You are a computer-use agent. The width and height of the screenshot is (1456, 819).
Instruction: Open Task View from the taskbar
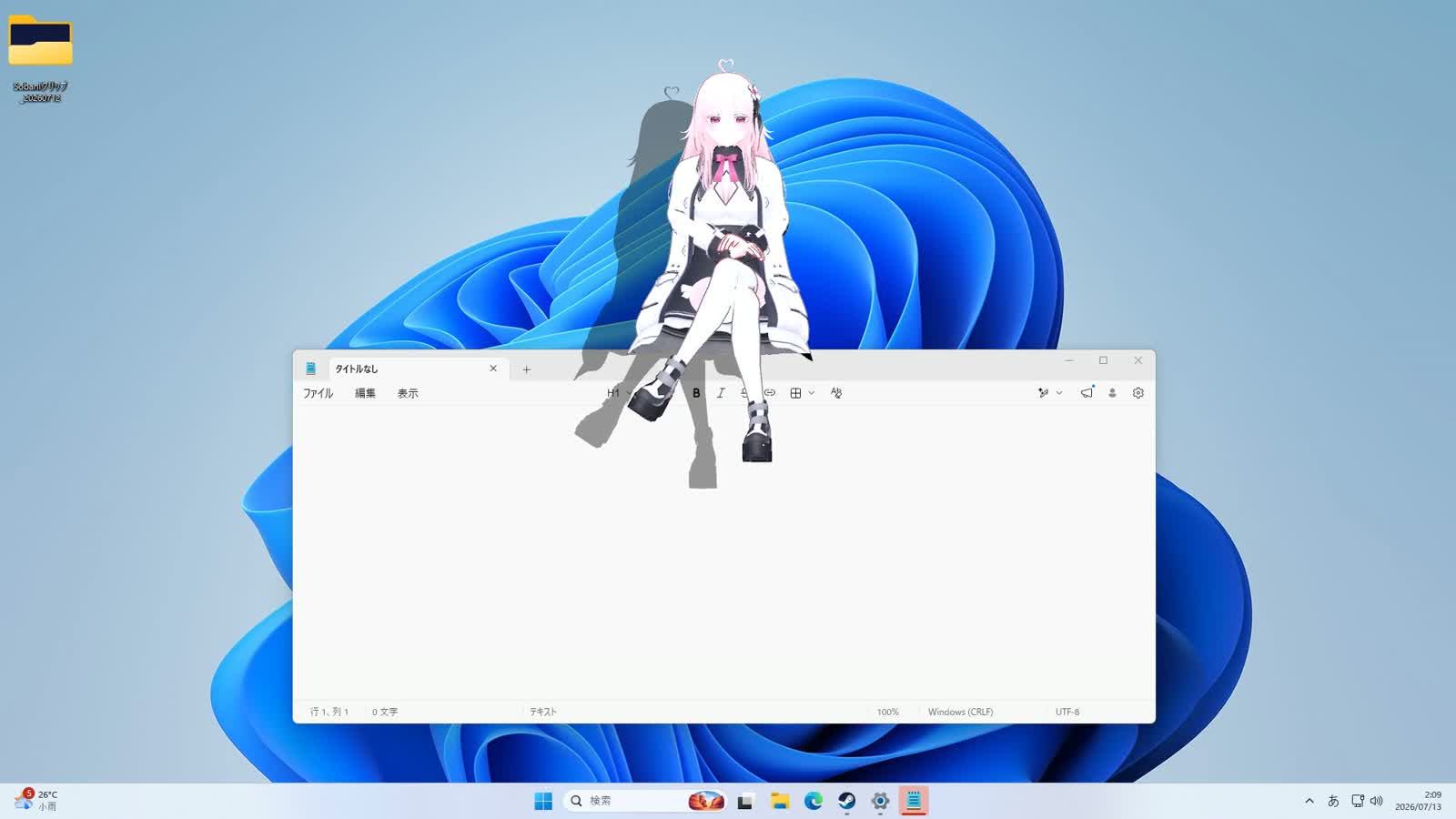(x=745, y=801)
